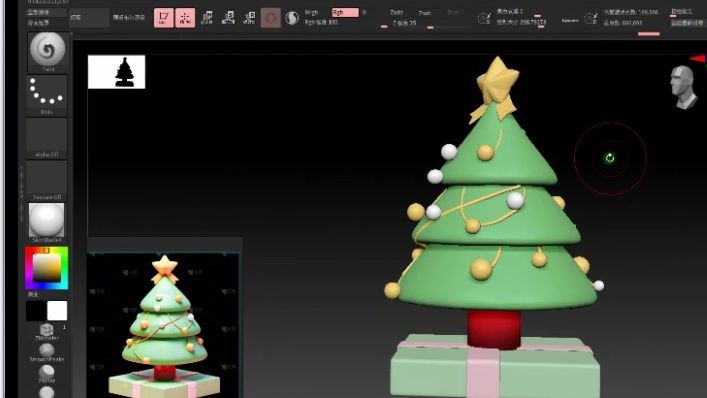707x398 pixels.
Task: Click the active points count readout
Action: pos(630,12)
